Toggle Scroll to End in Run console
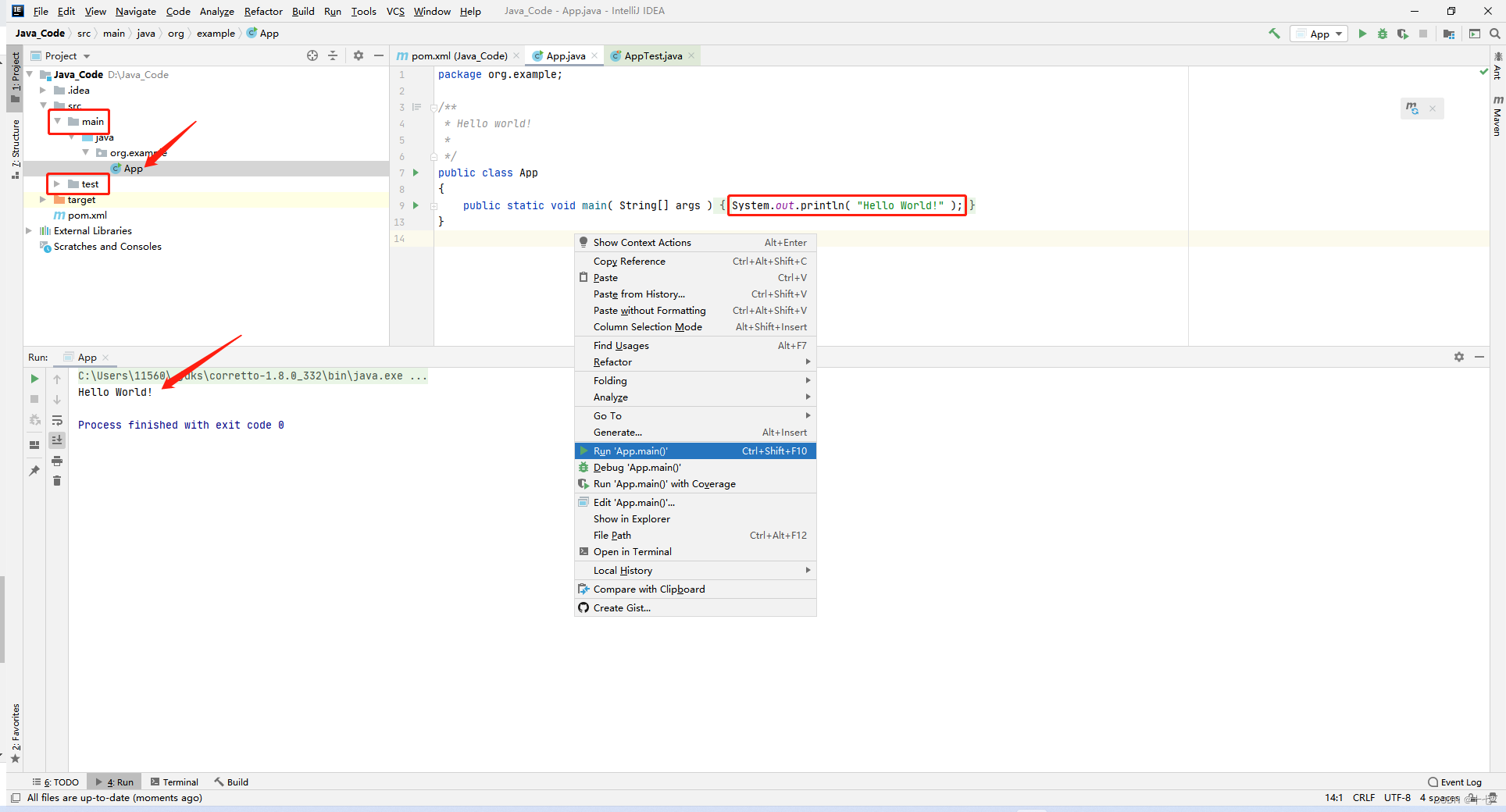Screen dimensions: 1506x812 pos(57,440)
